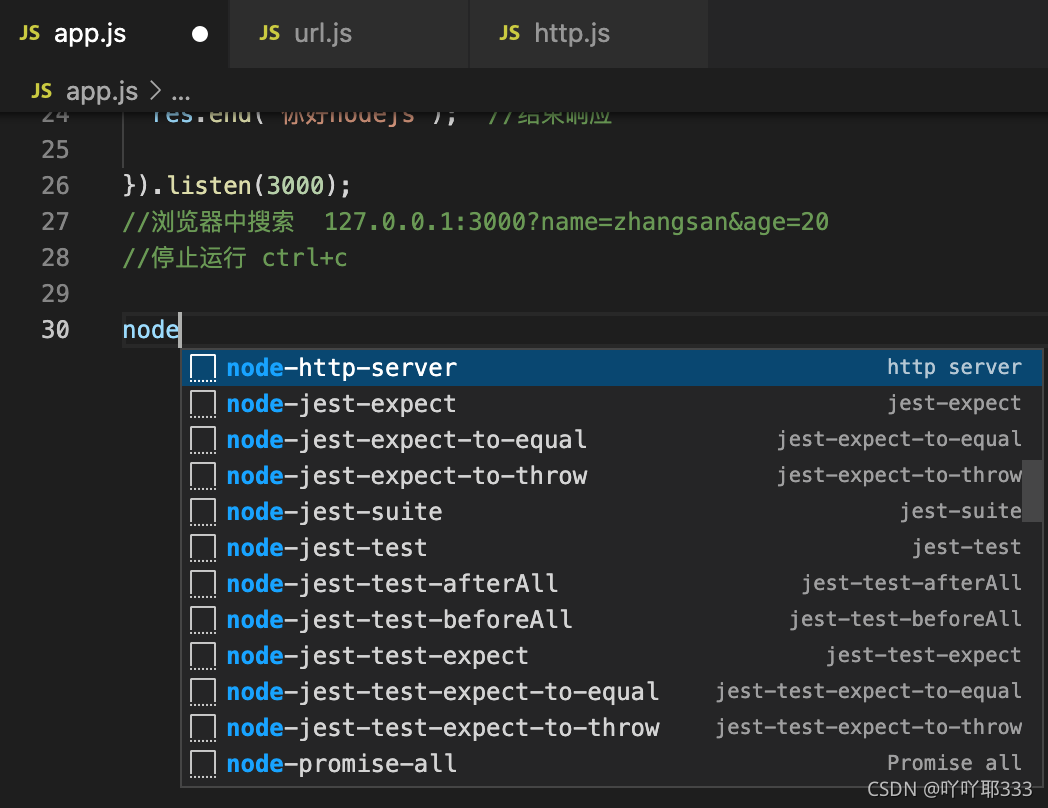This screenshot has height=808, width=1048.
Task: Select the node-http-server suggestion
Action: [612, 368]
